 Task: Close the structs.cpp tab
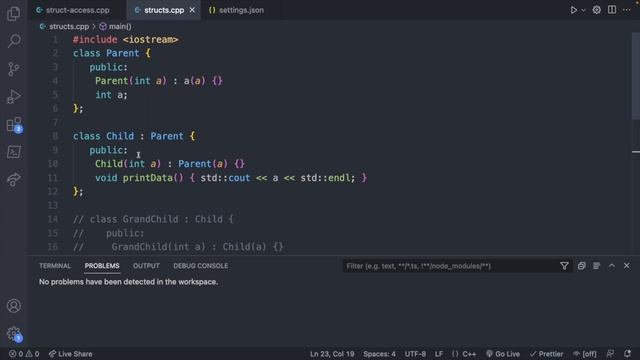[192, 10]
